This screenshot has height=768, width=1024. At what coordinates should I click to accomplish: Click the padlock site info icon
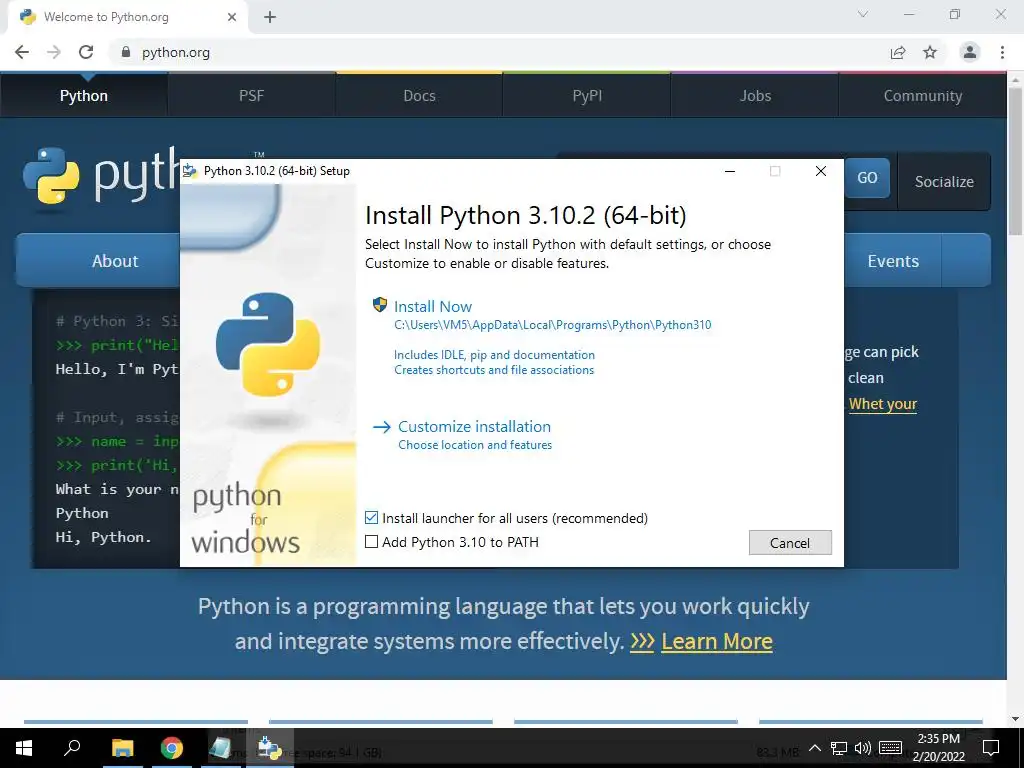126,52
